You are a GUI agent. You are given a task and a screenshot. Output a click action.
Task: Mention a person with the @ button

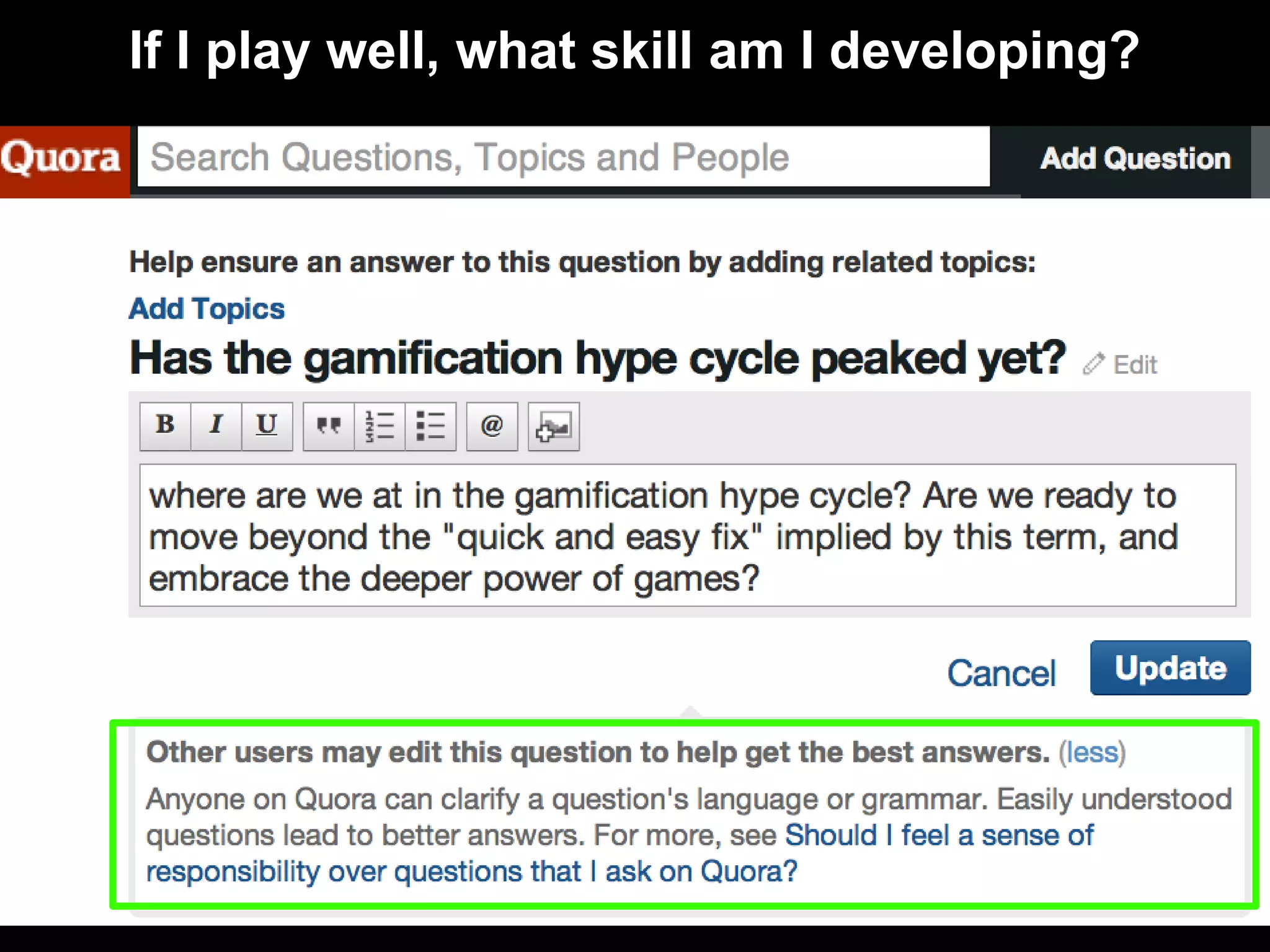(492, 426)
